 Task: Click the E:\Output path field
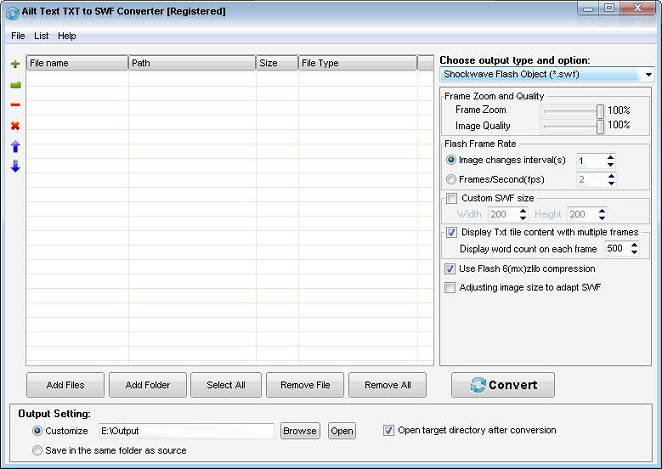[186, 431]
